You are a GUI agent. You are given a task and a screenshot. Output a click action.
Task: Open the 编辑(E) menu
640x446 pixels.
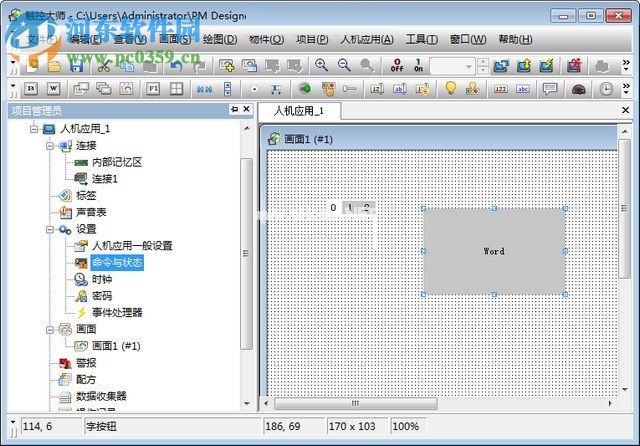point(85,39)
